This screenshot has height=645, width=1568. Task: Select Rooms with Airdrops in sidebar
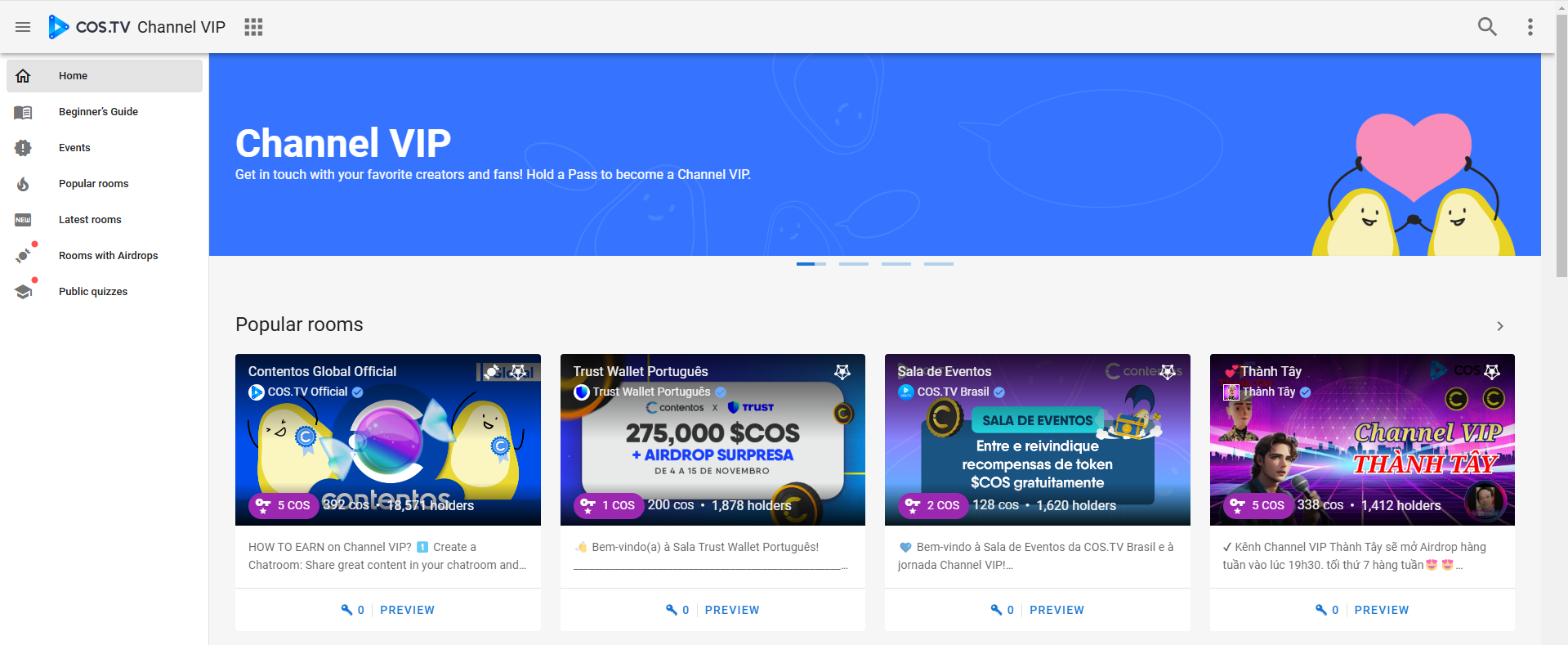tap(105, 256)
